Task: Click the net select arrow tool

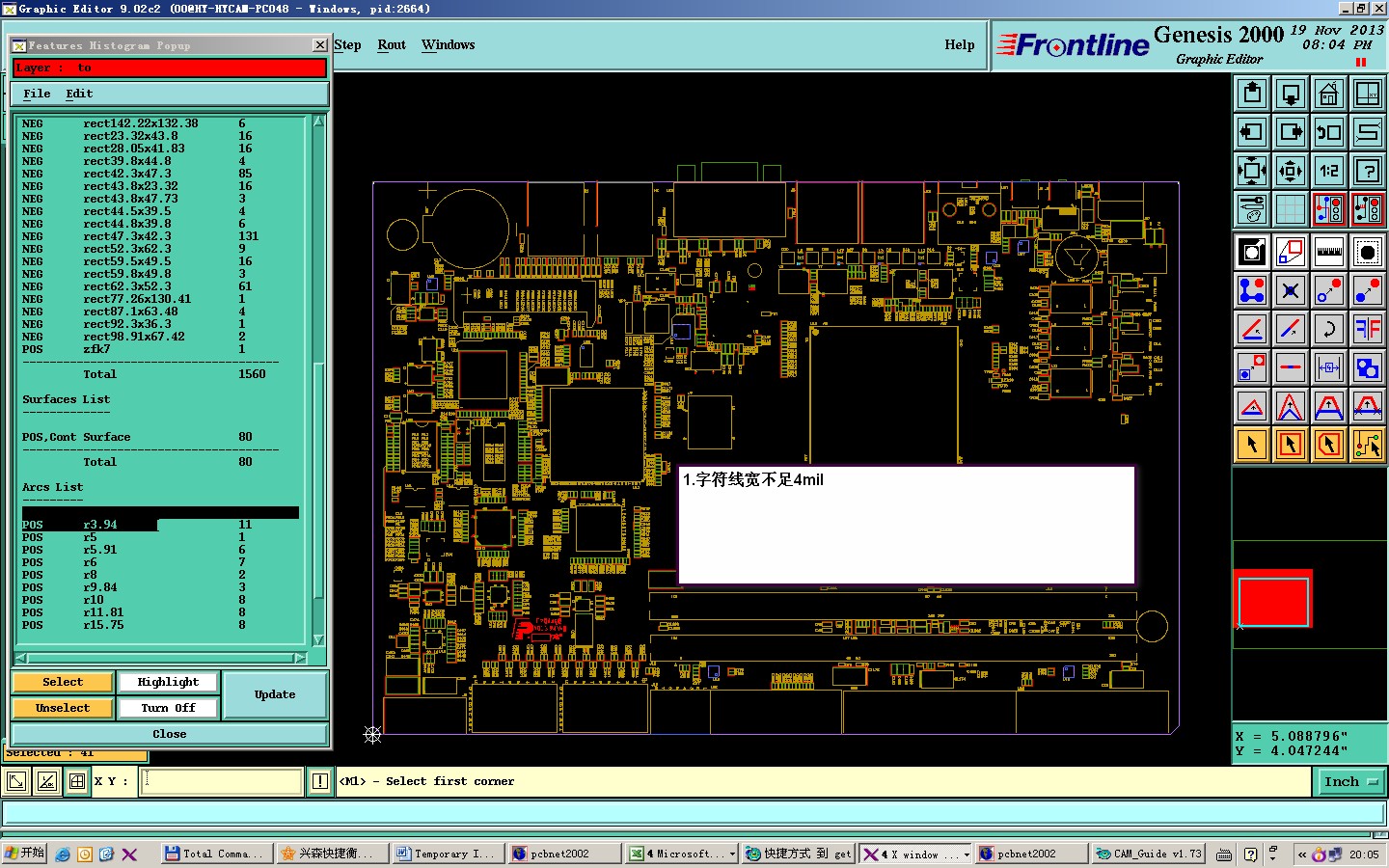Action: 1368,445
